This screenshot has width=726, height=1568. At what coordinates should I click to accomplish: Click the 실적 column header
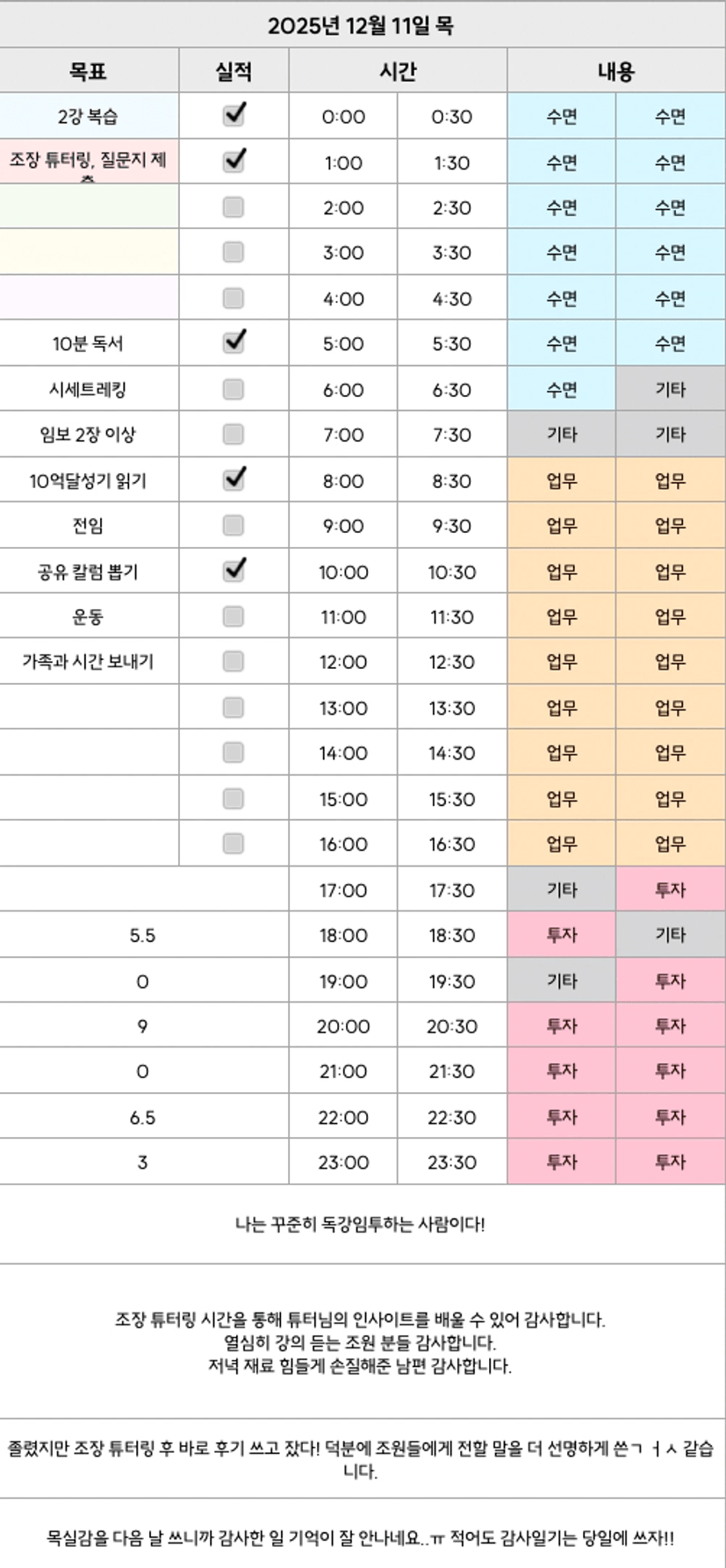click(234, 71)
